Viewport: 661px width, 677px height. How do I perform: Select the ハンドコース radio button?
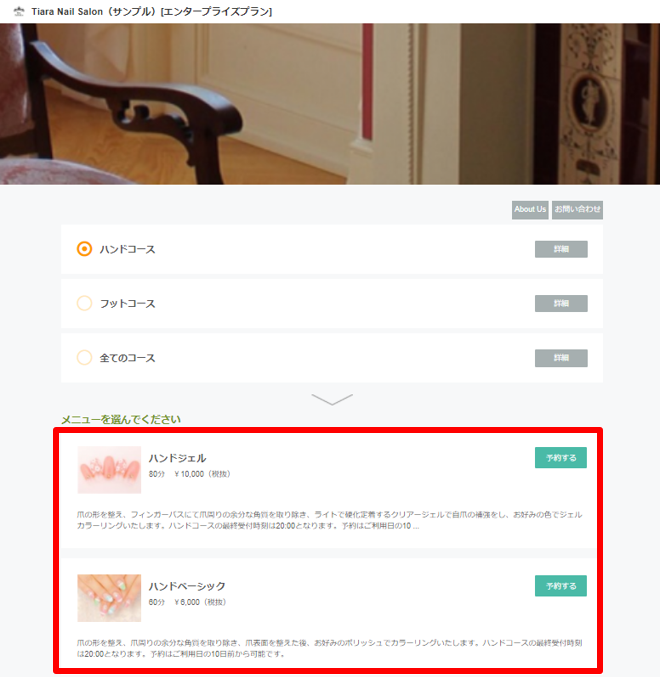(84, 249)
